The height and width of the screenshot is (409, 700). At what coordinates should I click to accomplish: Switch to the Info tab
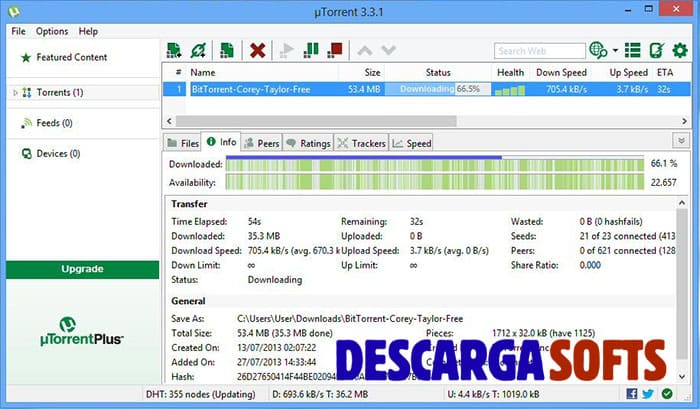(221, 142)
